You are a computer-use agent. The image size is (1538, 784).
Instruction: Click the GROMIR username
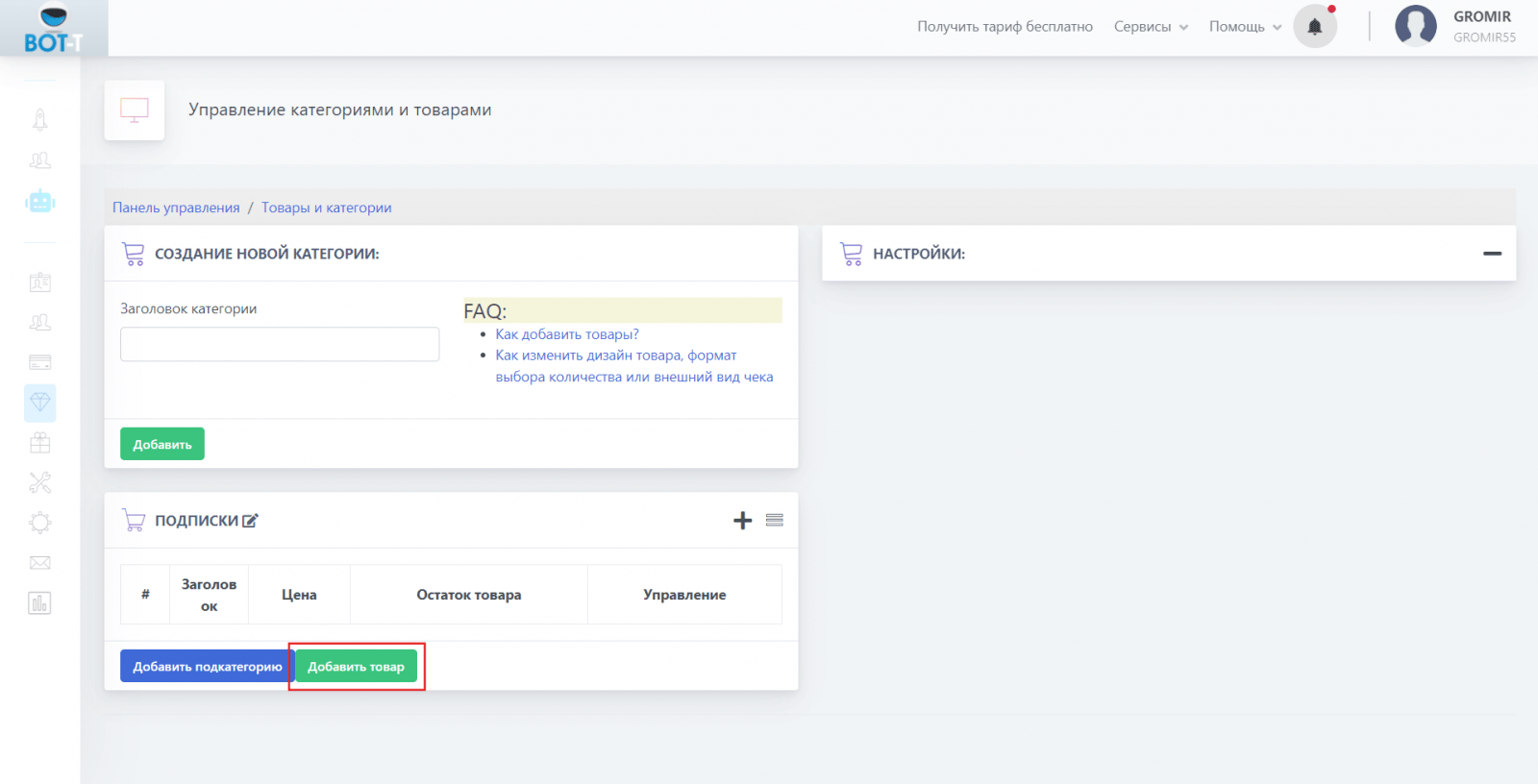click(1482, 16)
